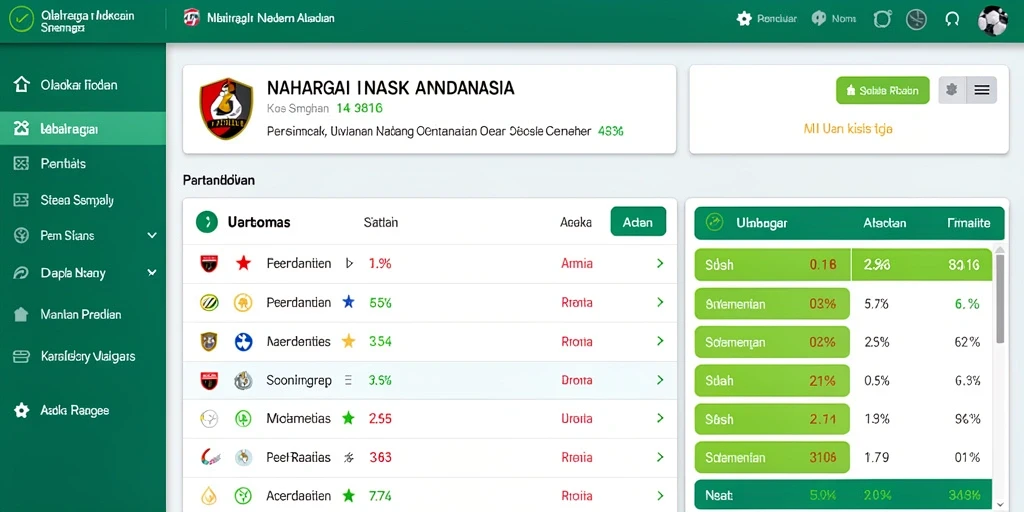The width and height of the screenshot is (1024, 512).
Task: Toggle the red star on first Feerdantien row
Action: coord(244,264)
